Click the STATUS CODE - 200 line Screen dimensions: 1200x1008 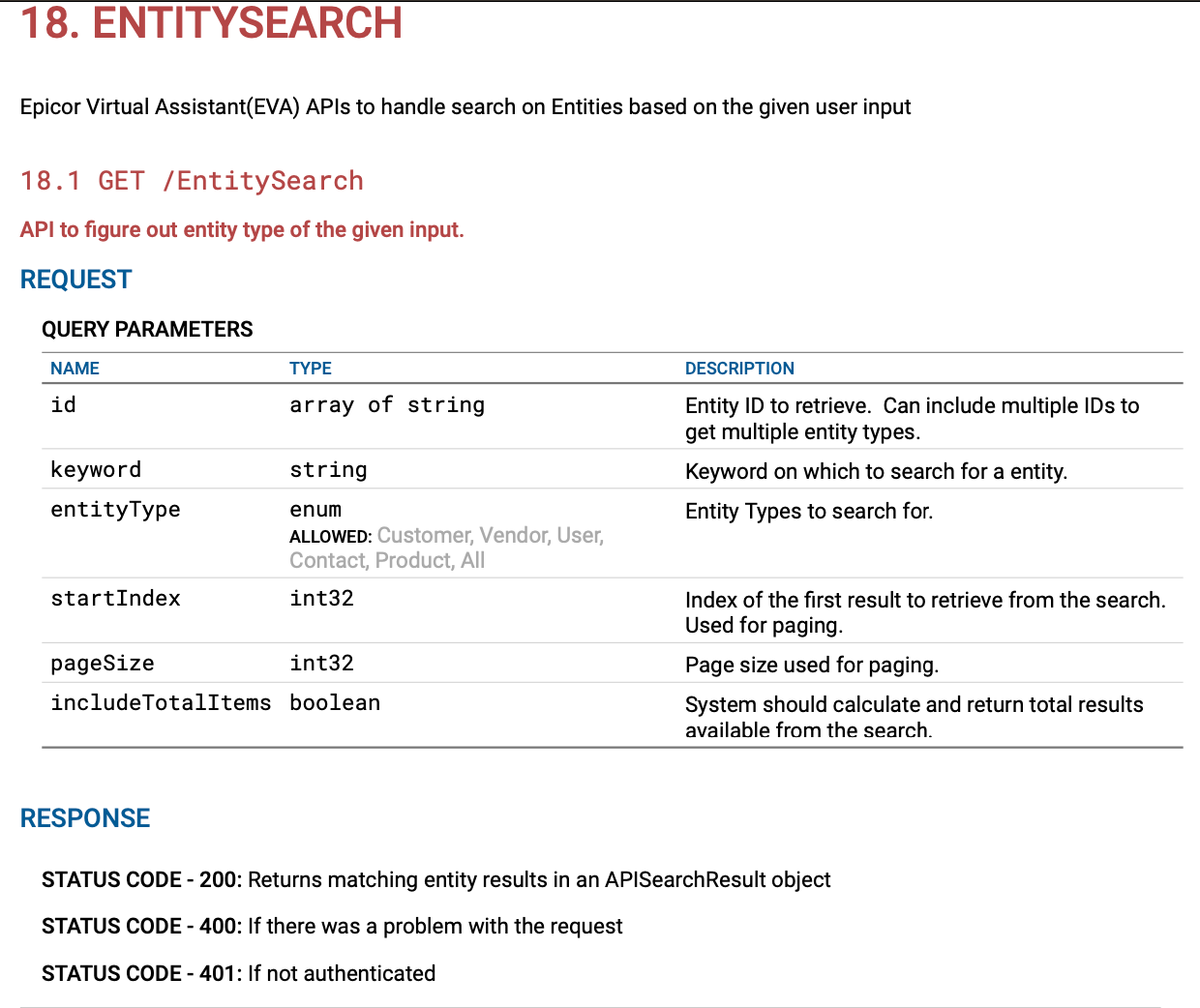click(435, 880)
